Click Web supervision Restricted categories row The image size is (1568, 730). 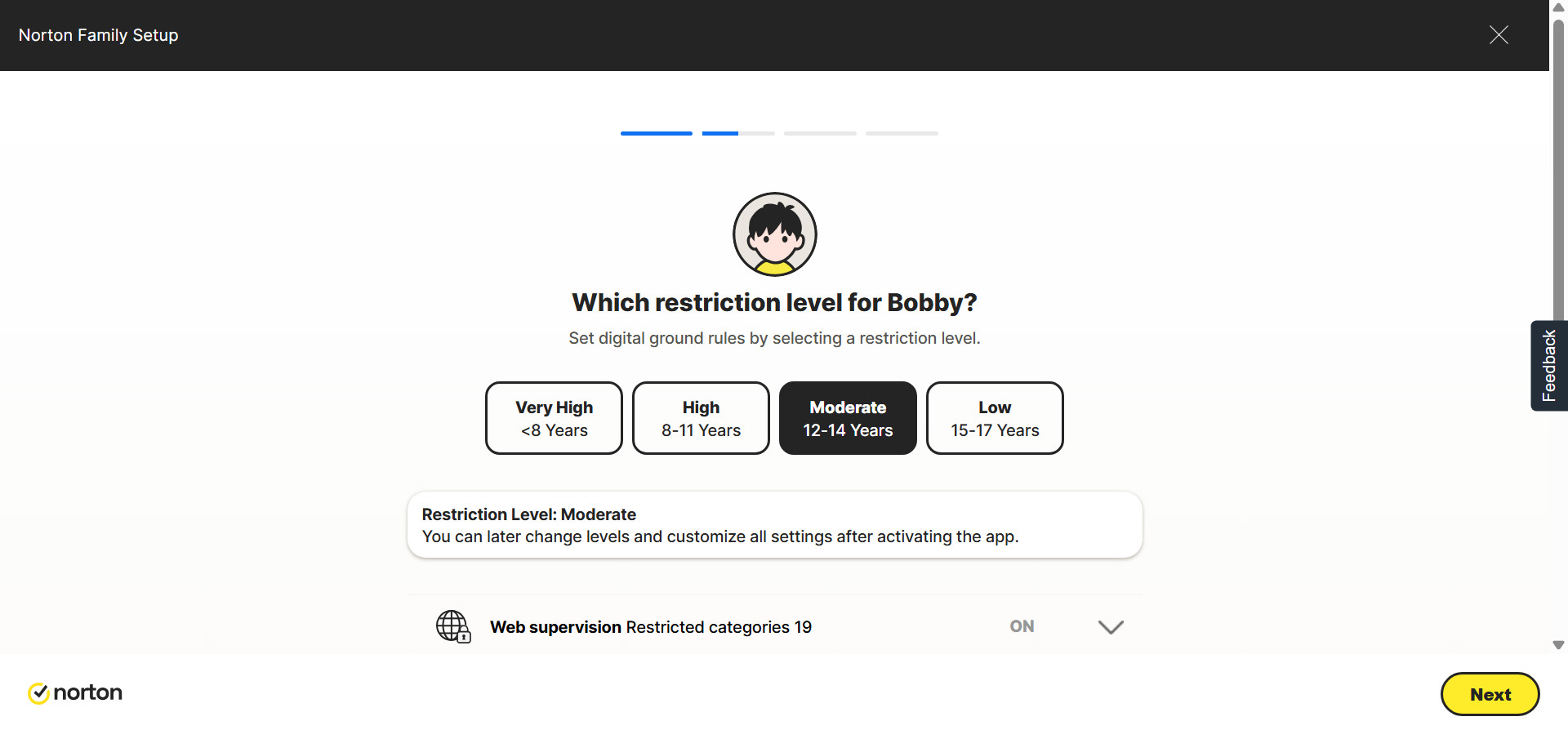coord(650,627)
